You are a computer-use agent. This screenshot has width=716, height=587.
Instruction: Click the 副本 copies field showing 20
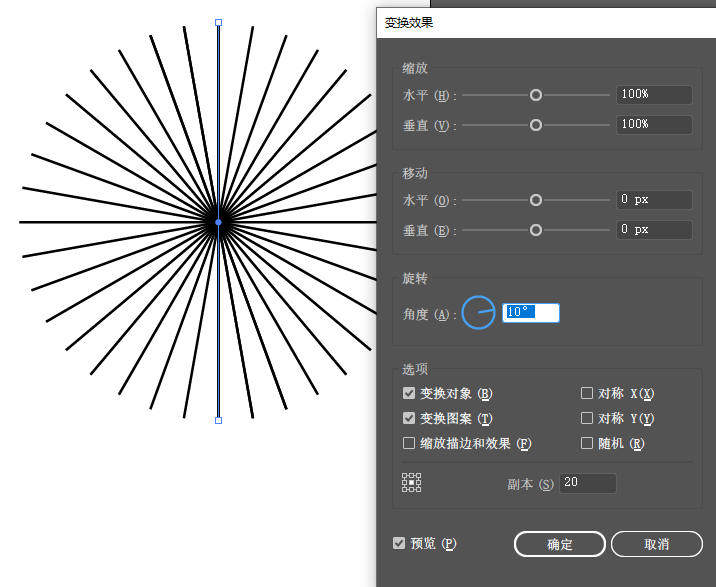point(588,483)
